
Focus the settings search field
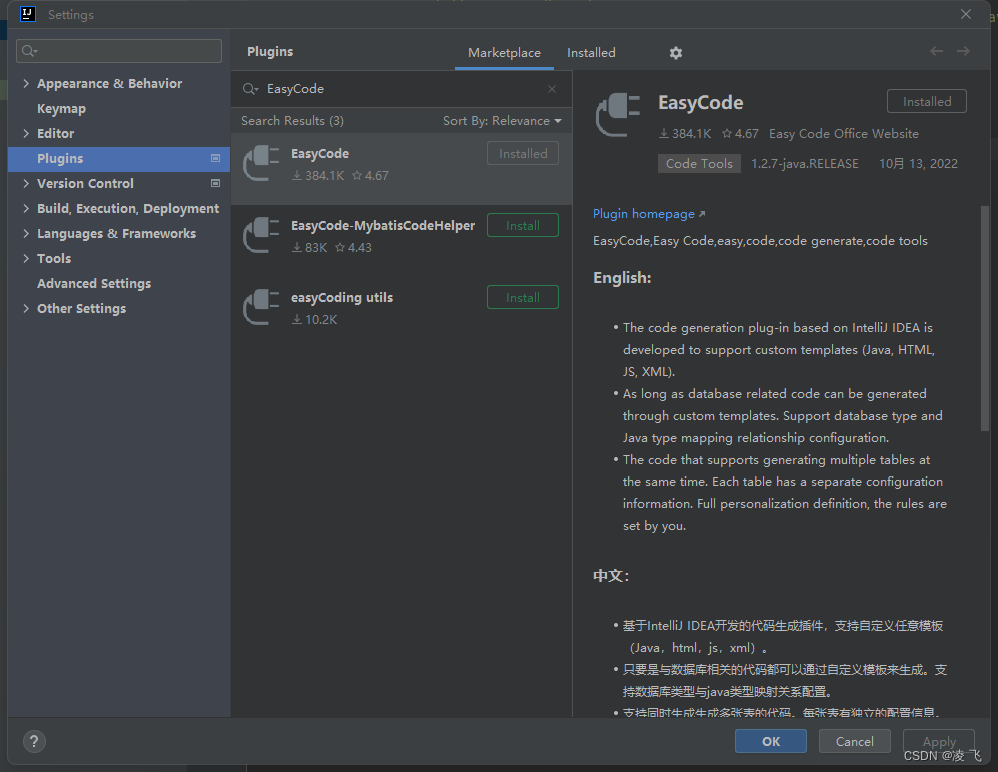pyautogui.click(x=119, y=51)
